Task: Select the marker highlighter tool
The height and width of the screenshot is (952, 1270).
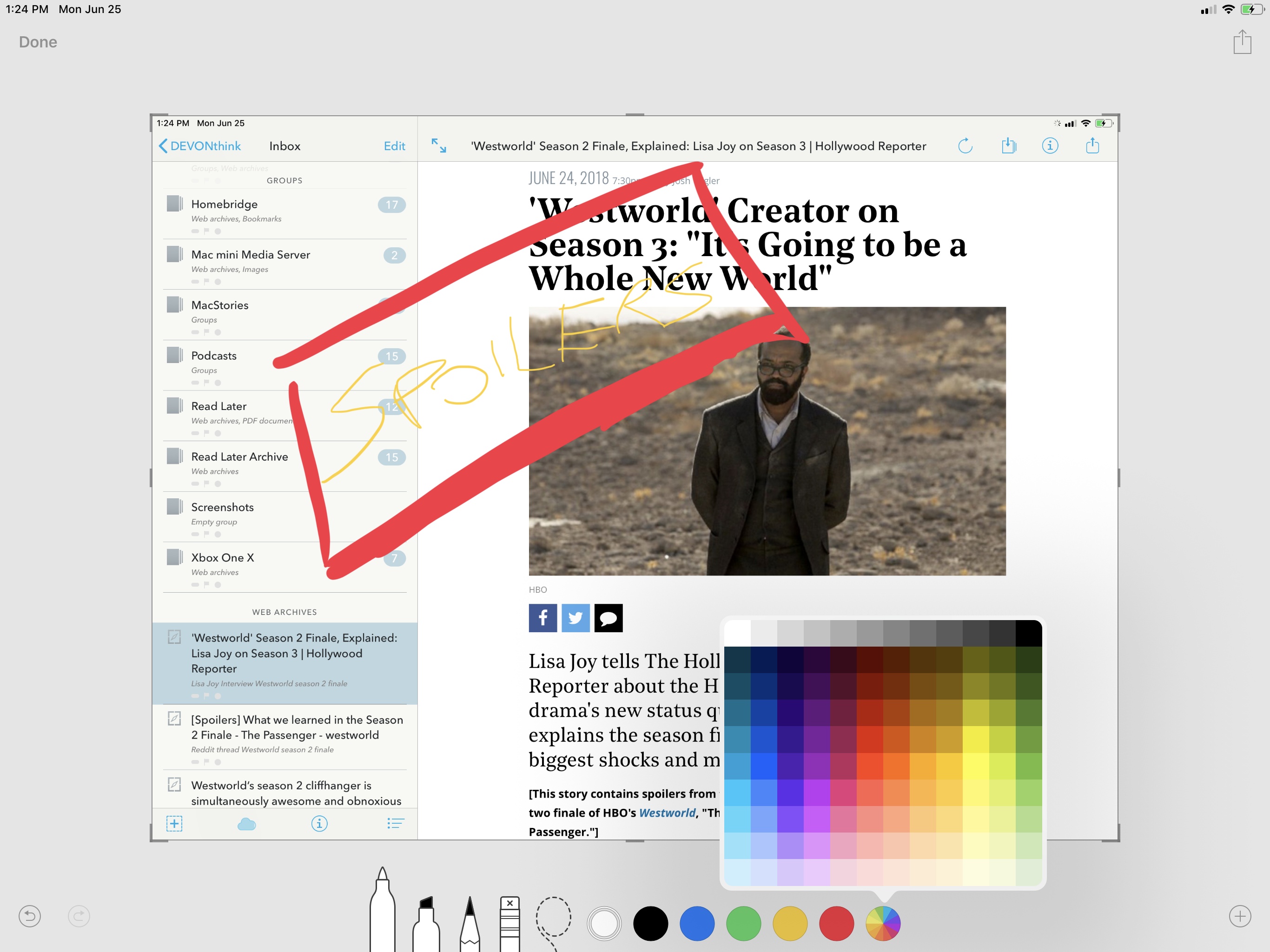Action: pyautogui.click(x=426, y=923)
